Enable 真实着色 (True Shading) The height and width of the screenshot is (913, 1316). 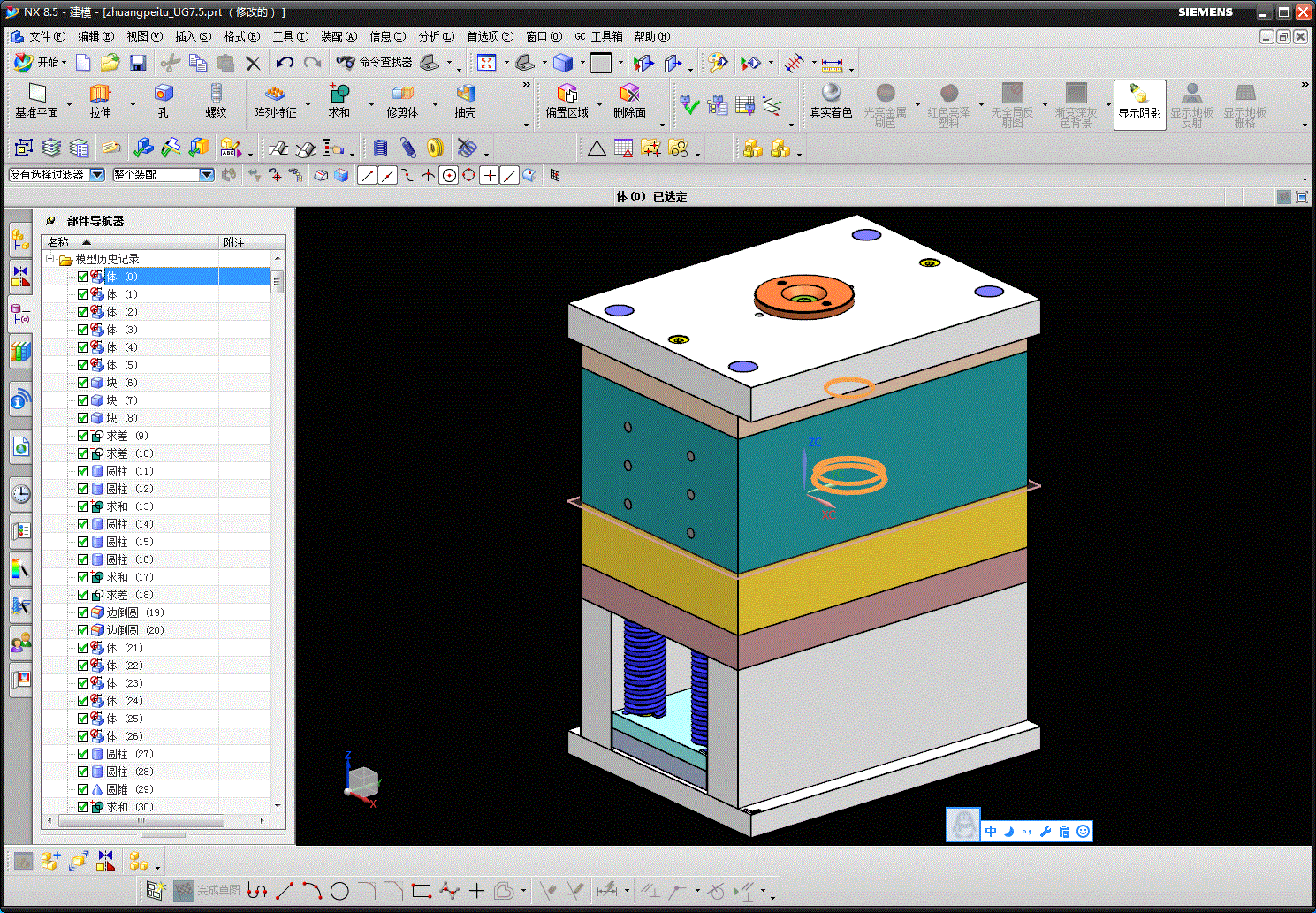tap(831, 101)
